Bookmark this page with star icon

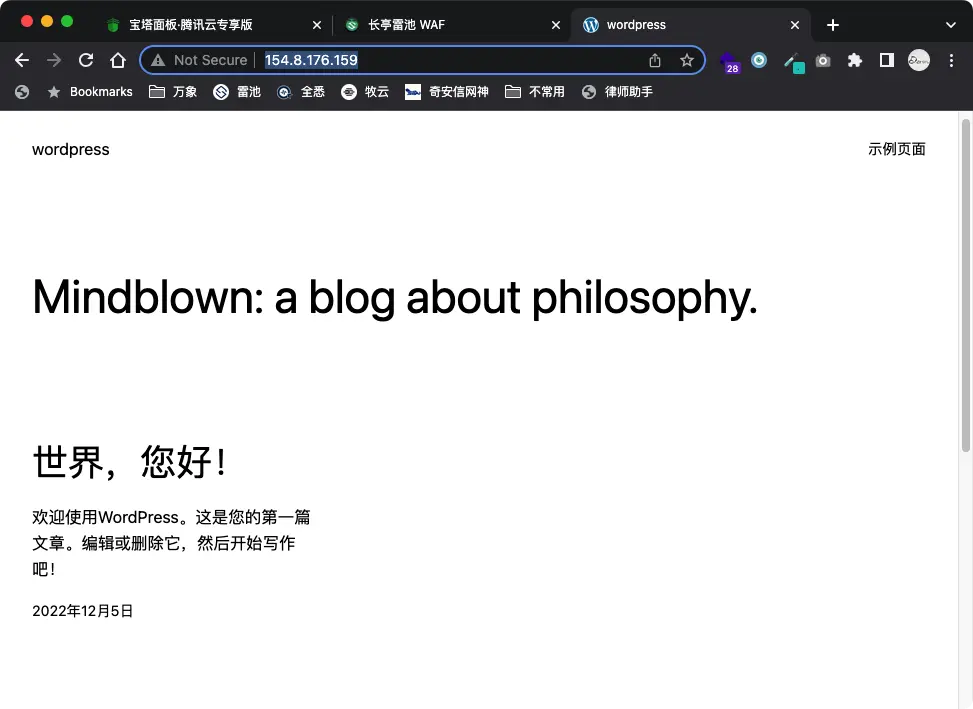pos(686,60)
